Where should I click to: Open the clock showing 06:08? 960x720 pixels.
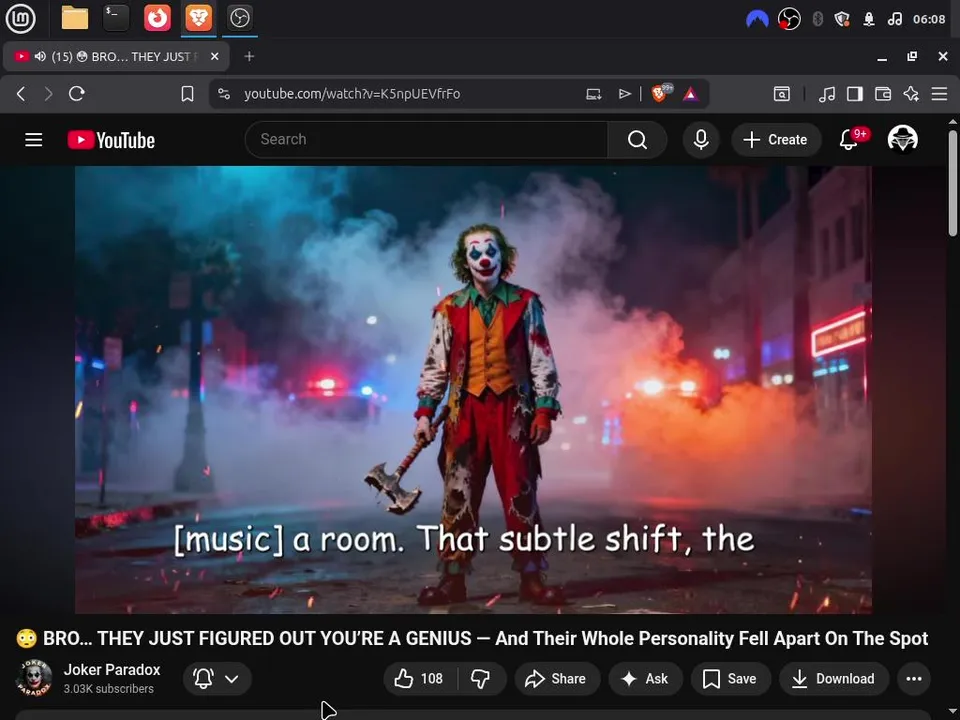[929, 19]
